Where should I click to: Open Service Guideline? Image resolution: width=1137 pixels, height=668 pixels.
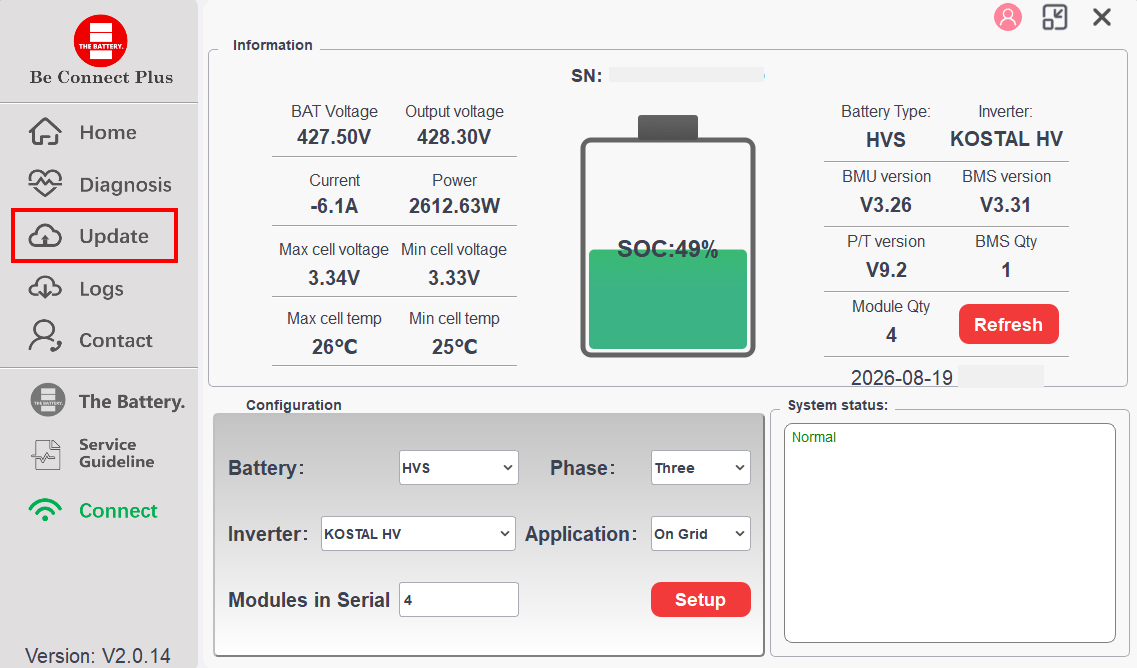[117, 453]
